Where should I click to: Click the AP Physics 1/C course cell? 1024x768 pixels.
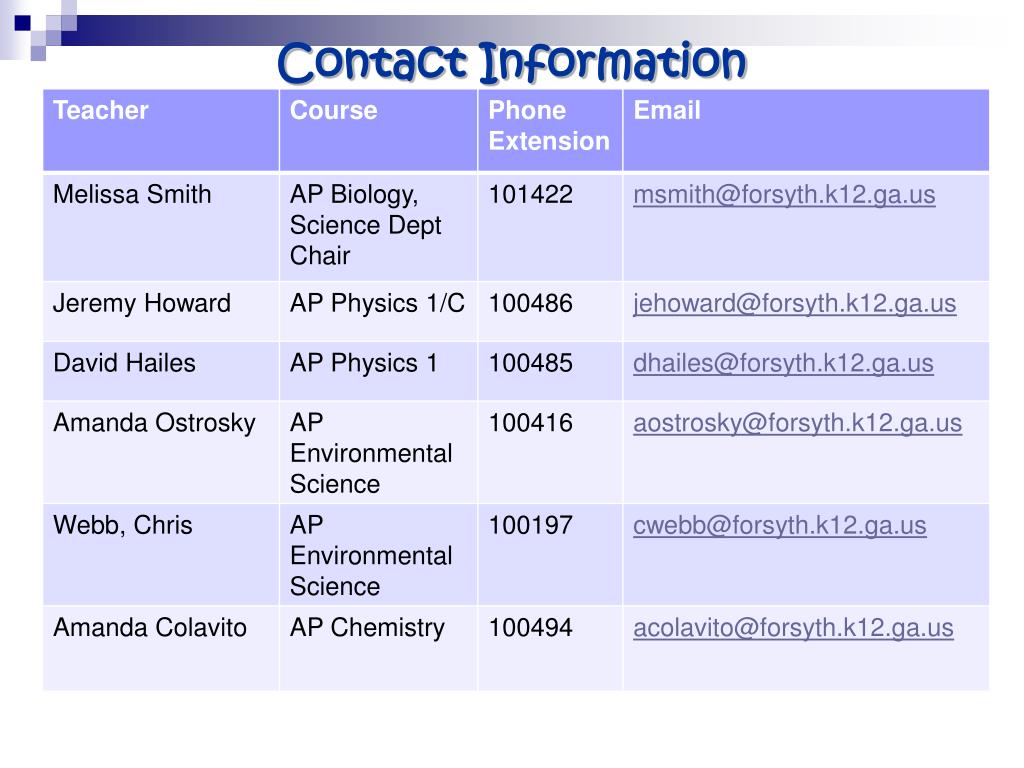[x=378, y=312]
